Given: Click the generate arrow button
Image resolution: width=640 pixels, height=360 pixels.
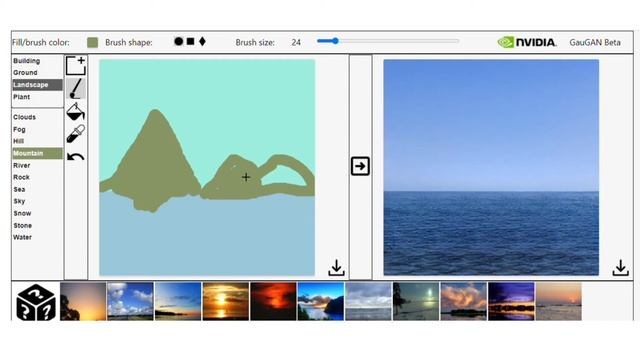Looking at the screenshot, I should (360, 166).
